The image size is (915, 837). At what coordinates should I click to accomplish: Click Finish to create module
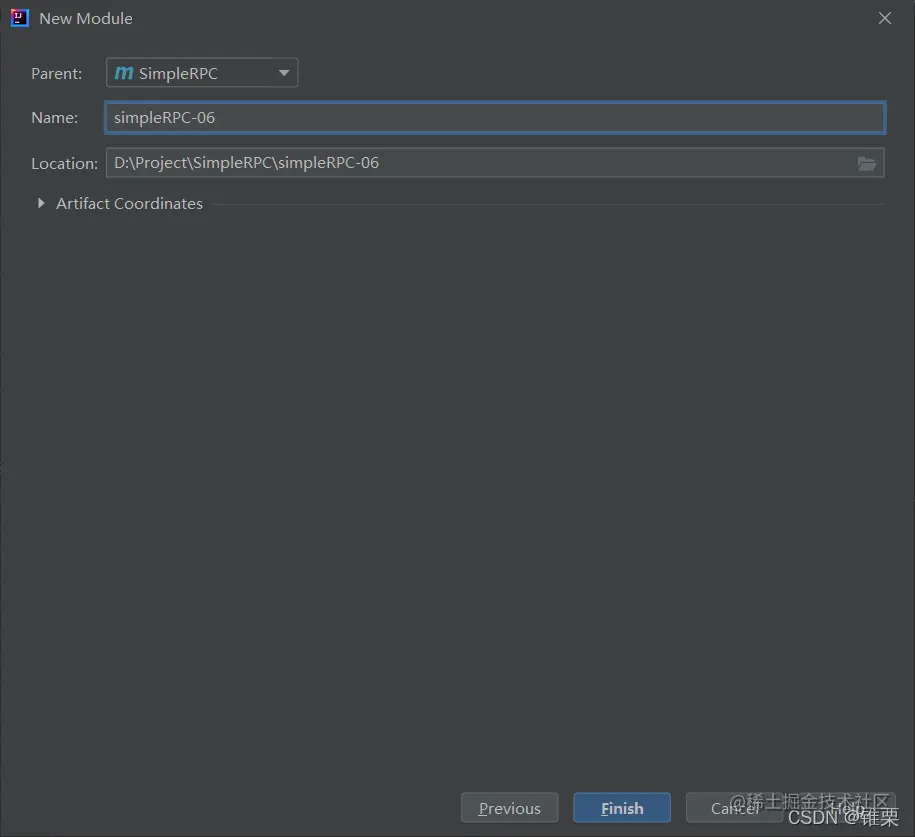[x=622, y=808]
